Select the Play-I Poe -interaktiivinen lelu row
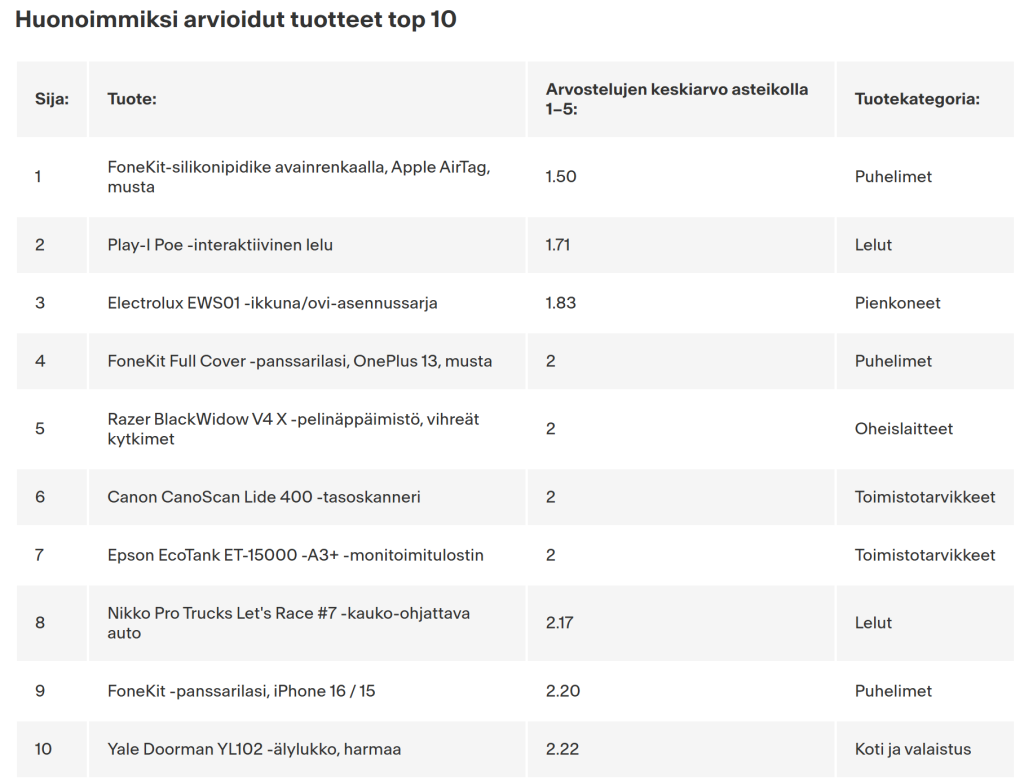Screen dimensions: 1024x784 (x=220, y=245)
